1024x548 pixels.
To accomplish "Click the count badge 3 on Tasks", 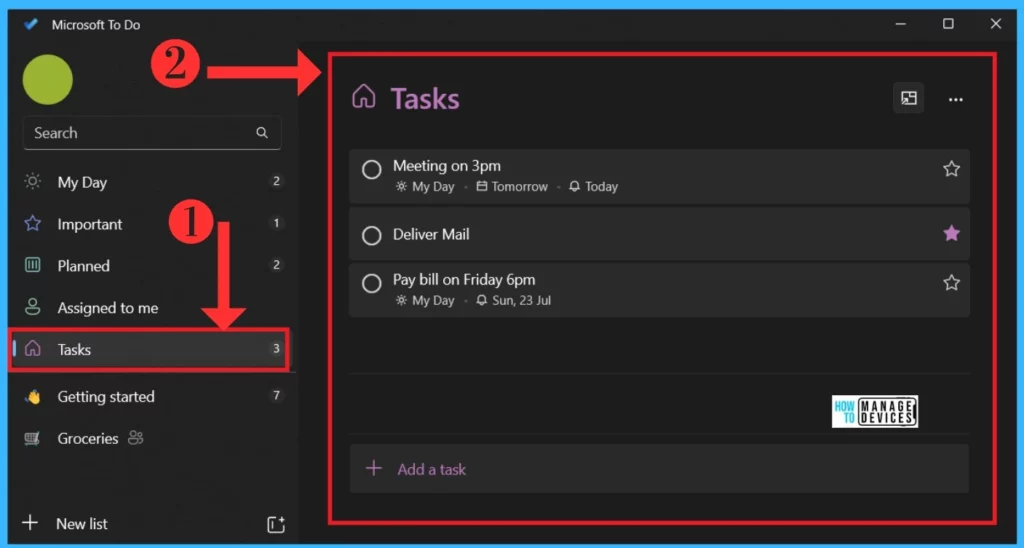I will tap(276, 348).
